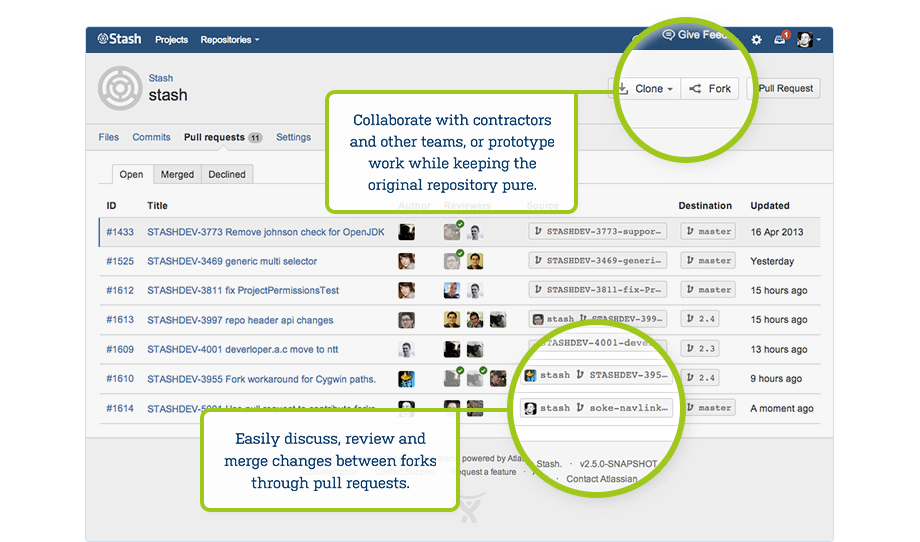Click the Fork button with branch icon
Viewport: 920px width, 542px height.
pyautogui.click(x=710, y=88)
